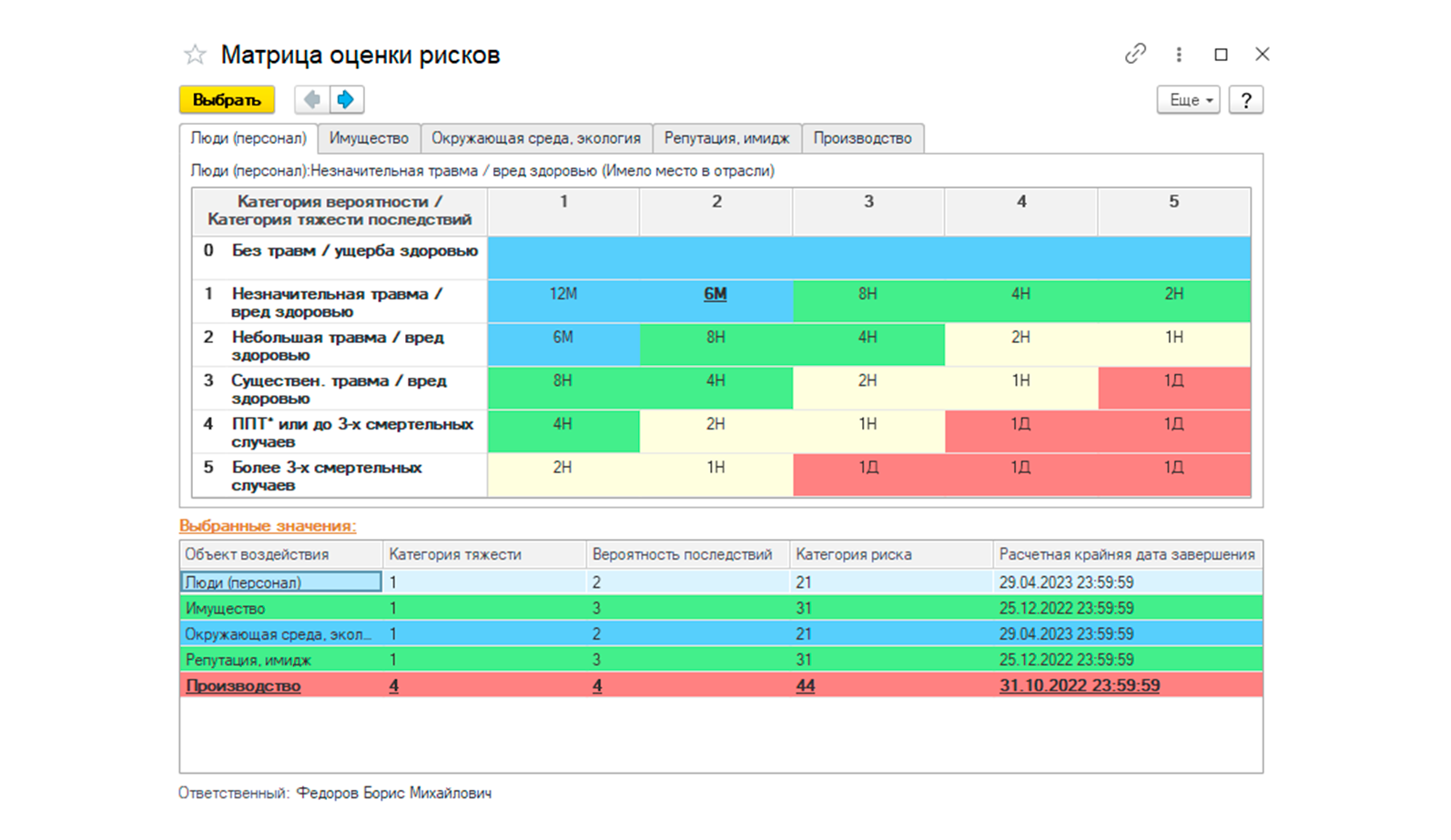Switch to the Имущество tab

pyautogui.click(x=369, y=138)
